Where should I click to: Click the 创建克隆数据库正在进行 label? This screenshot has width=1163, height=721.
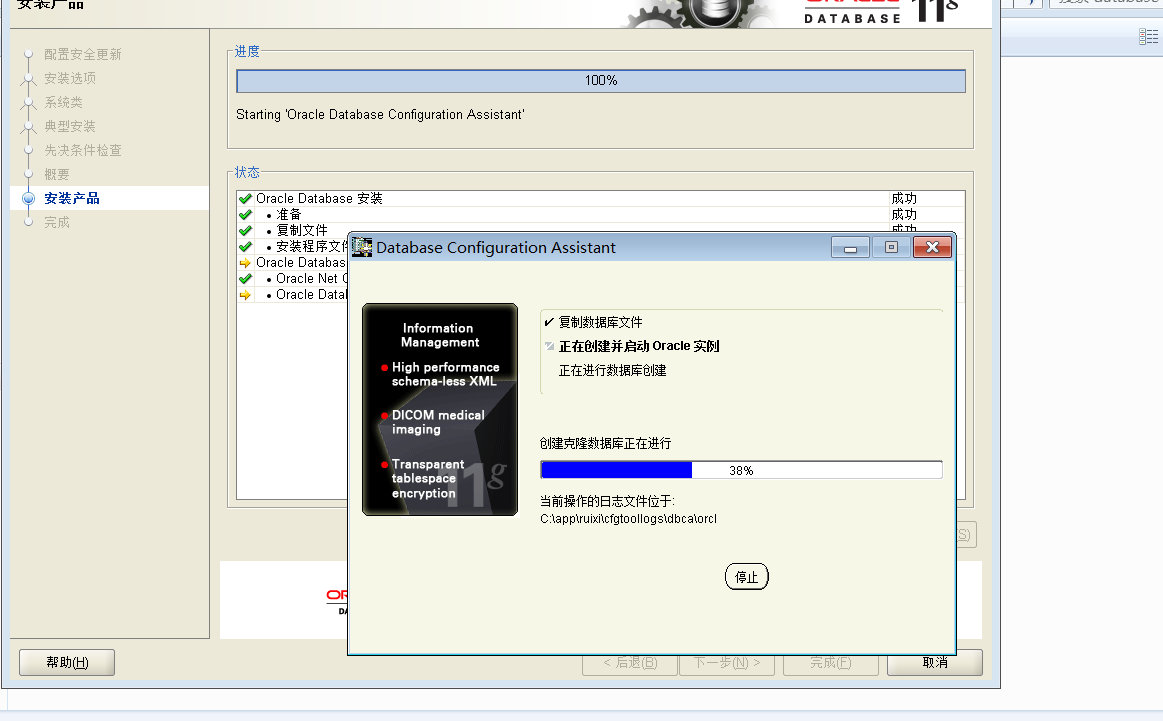[x=605, y=444]
